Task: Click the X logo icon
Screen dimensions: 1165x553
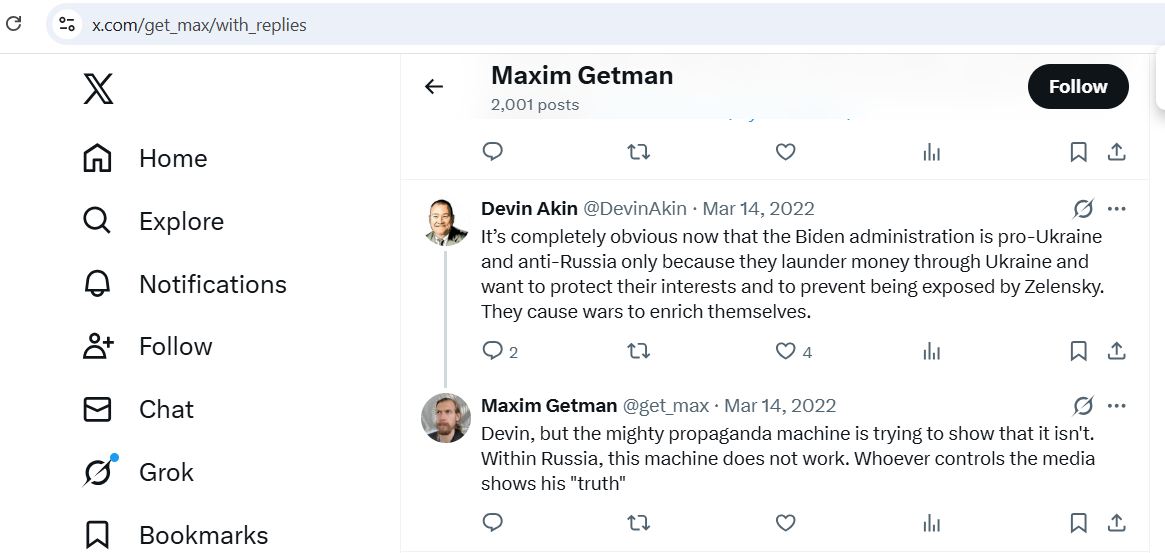Action: 98,90
